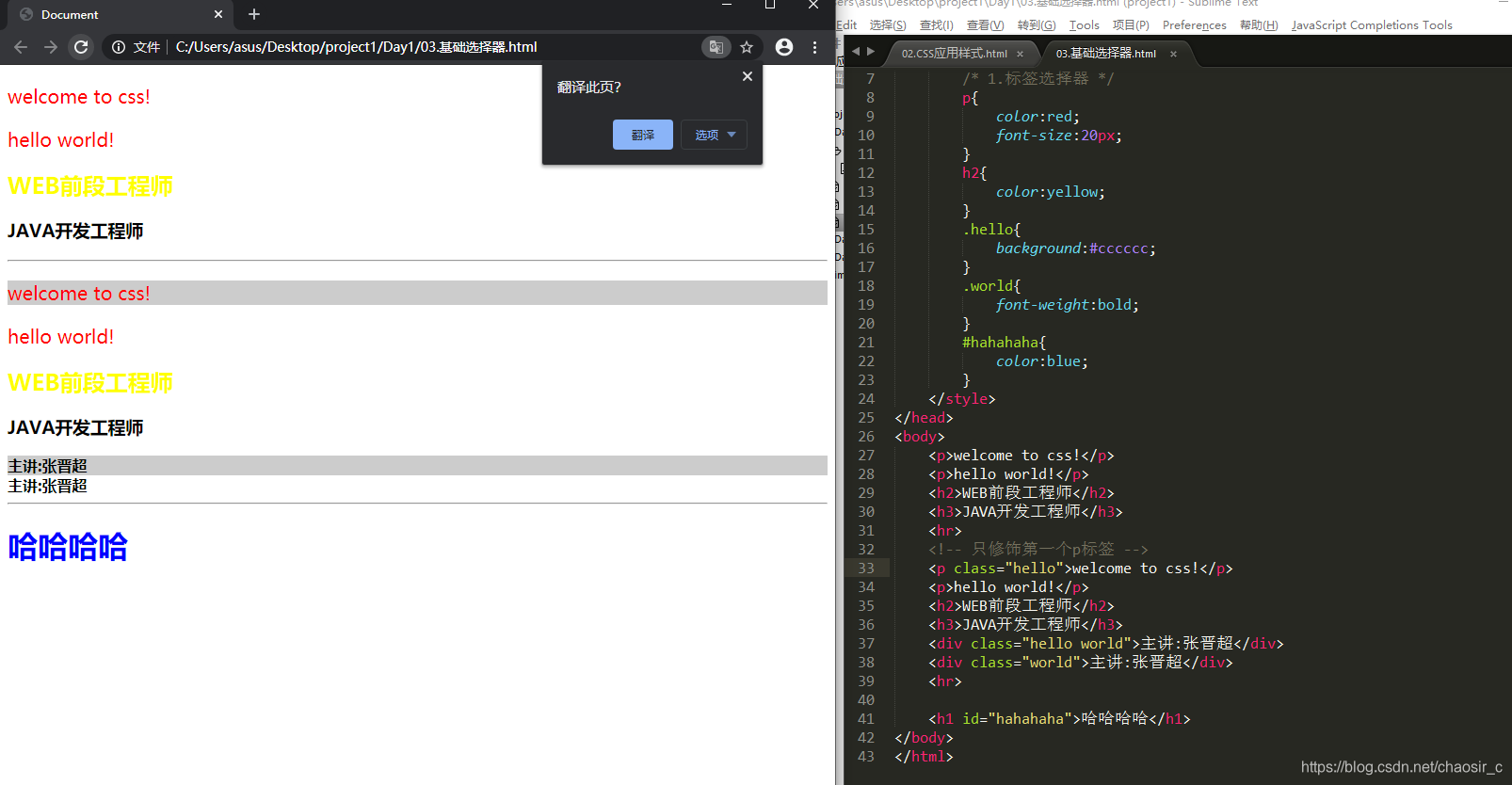Go back in Chrome browser
This screenshot has width=1512, height=785.
coord(21,47)
